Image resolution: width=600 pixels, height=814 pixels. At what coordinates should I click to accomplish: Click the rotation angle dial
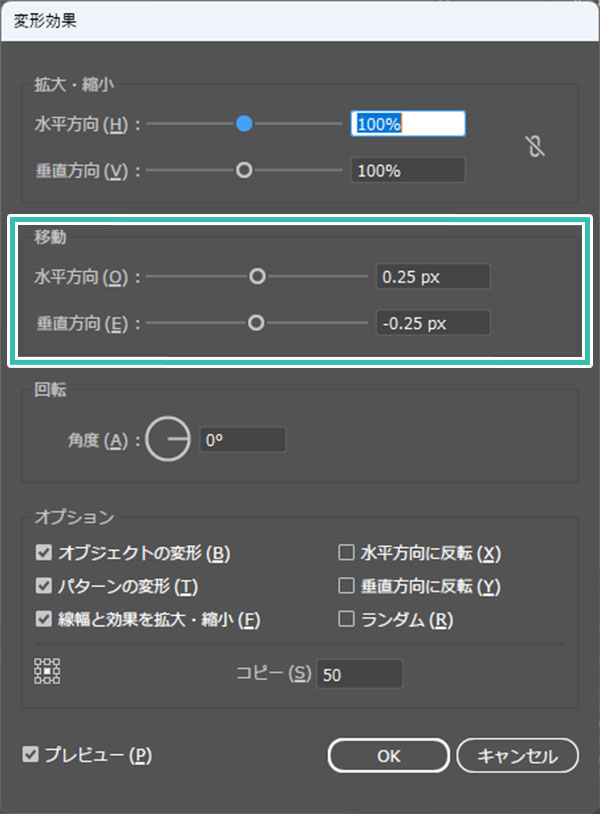(x=168, y=439)
